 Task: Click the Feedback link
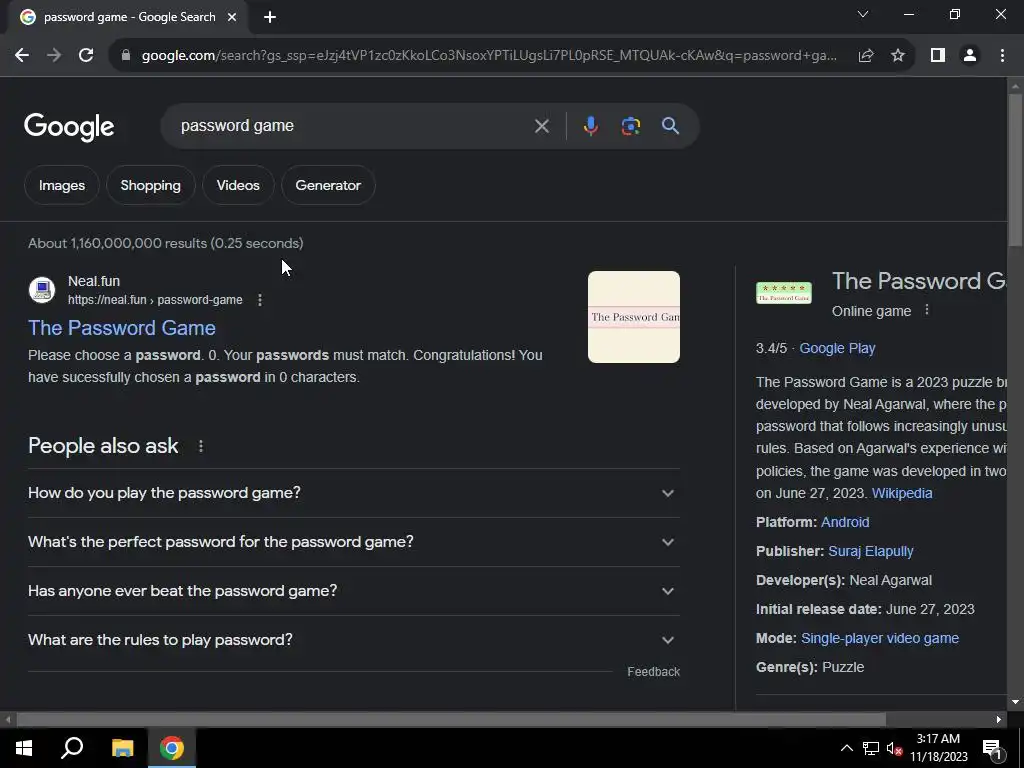pyautogui.click(x=653, y=672)
